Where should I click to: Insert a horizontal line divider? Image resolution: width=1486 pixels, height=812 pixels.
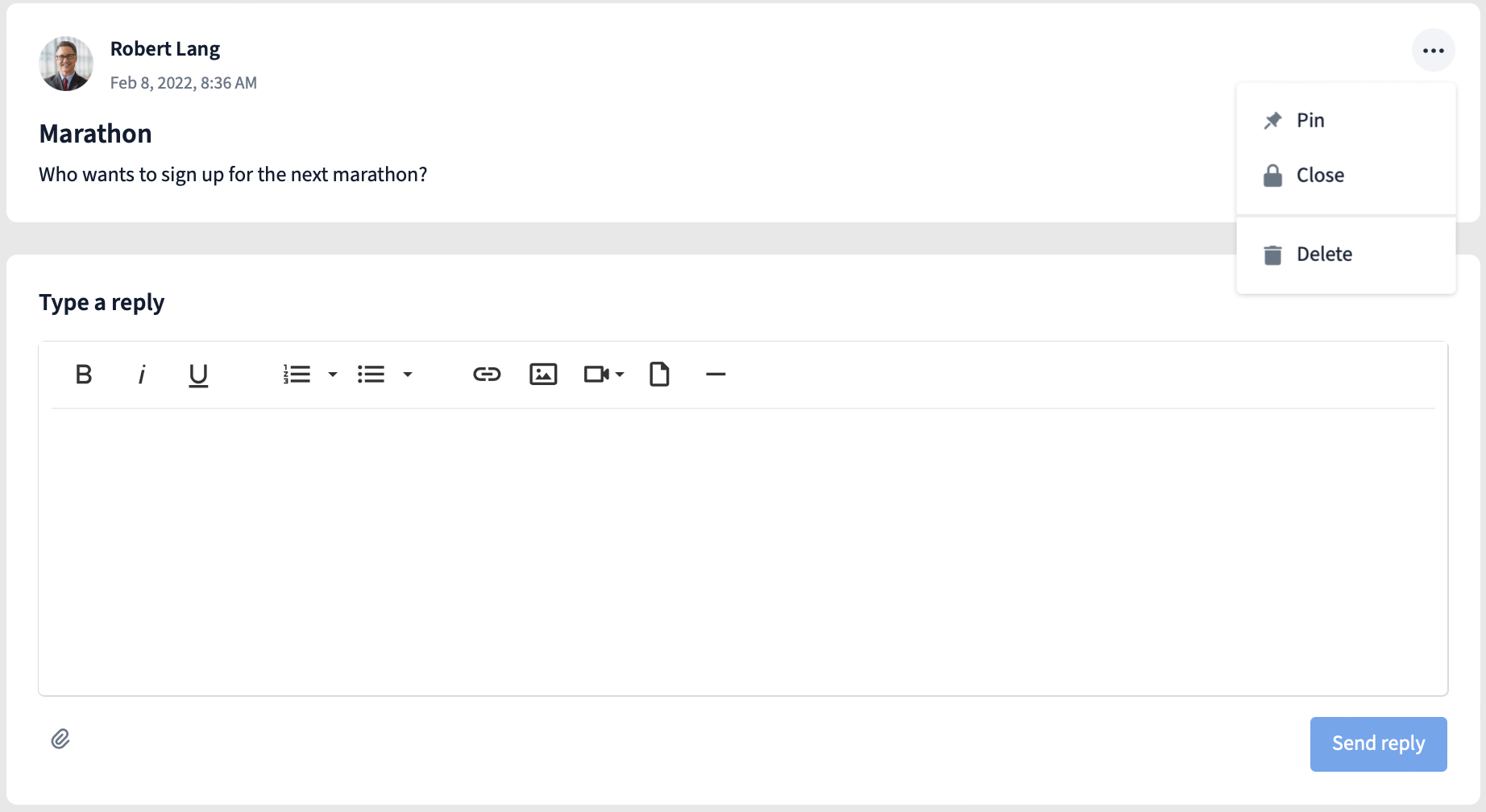pos(716,375)
